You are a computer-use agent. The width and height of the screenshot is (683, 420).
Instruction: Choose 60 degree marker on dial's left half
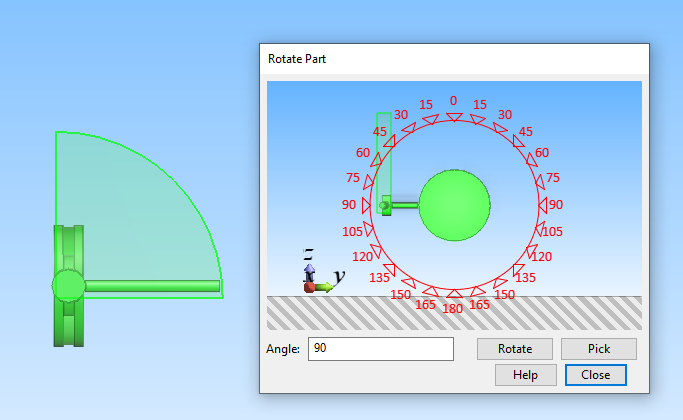[376, 160]
